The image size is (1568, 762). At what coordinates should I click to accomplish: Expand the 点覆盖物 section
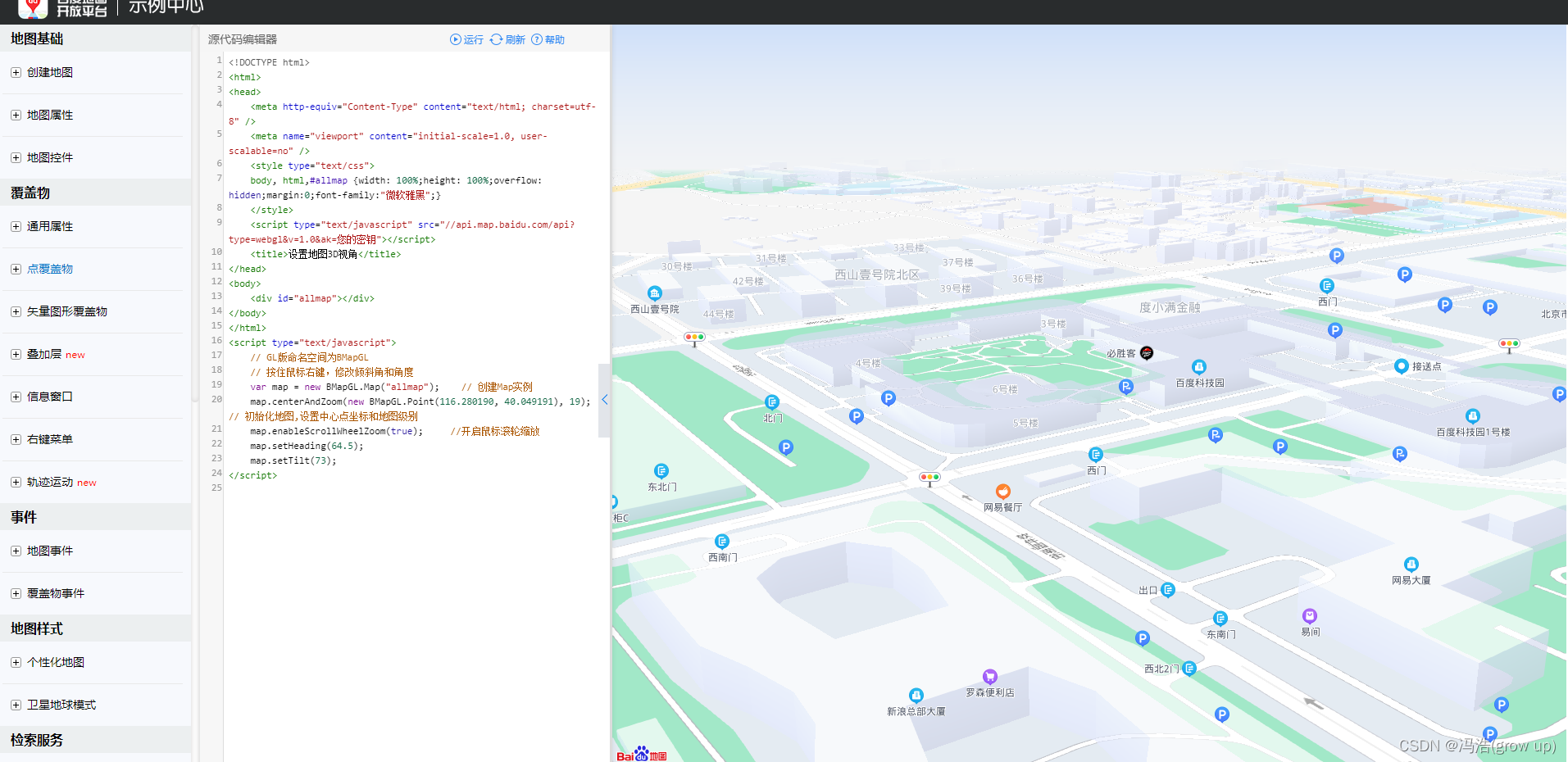(x=16, y=269)
